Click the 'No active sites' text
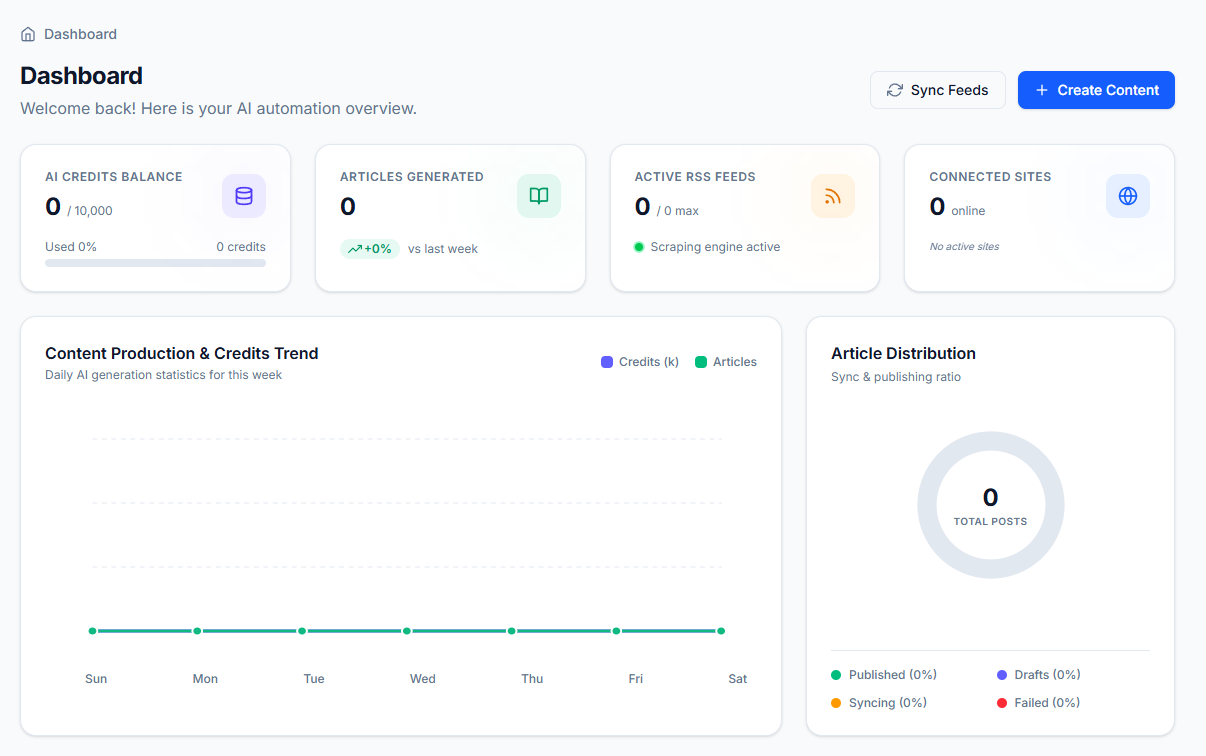The height and width of the screenshot is (756, 1206). 964,246
